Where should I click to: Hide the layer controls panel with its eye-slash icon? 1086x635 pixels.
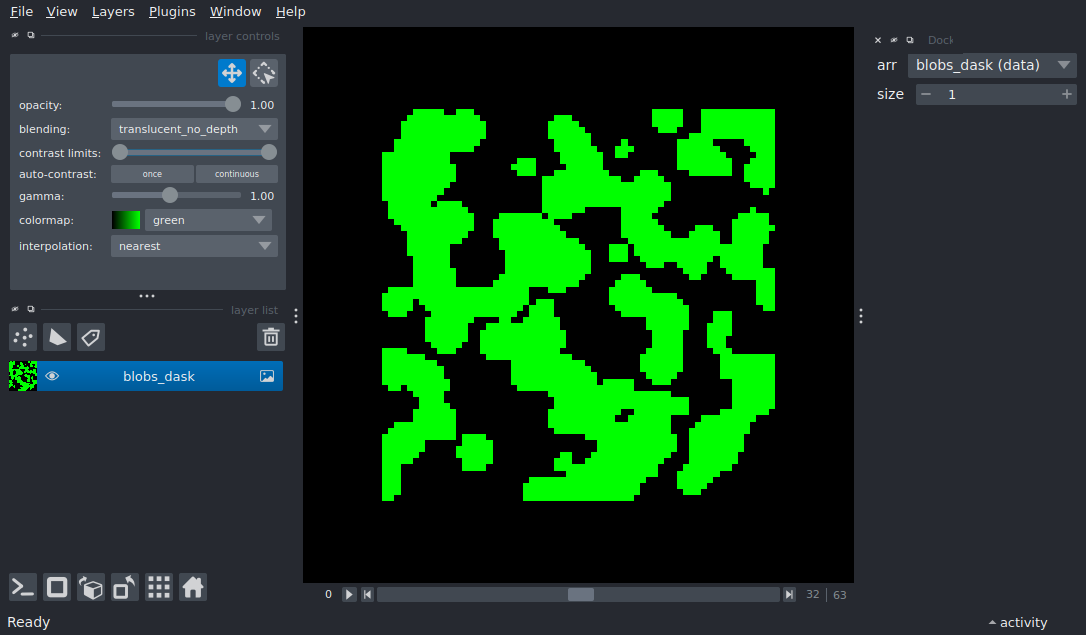pos(15,35)
